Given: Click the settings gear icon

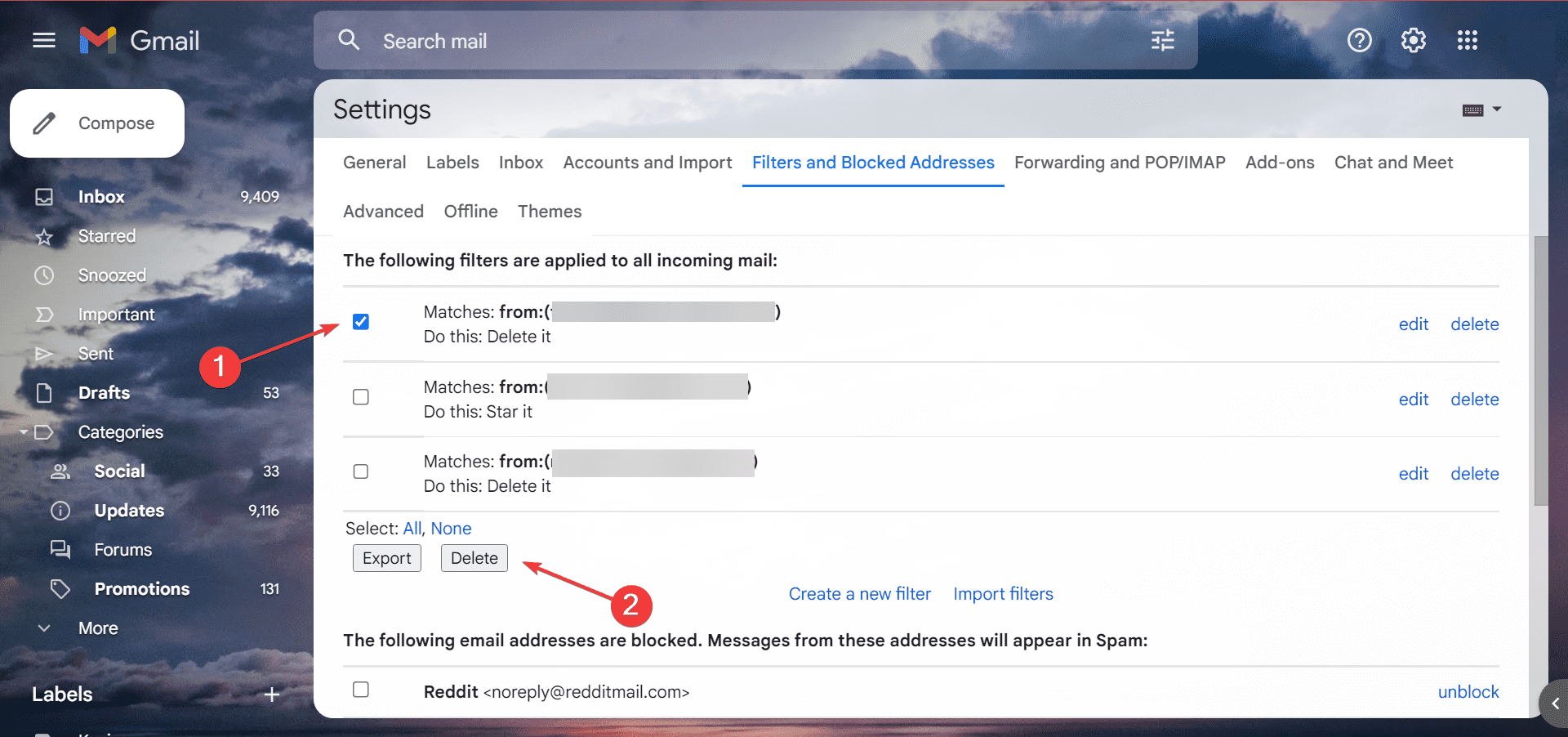Looking at the screenshot, I should (1413, 40).
